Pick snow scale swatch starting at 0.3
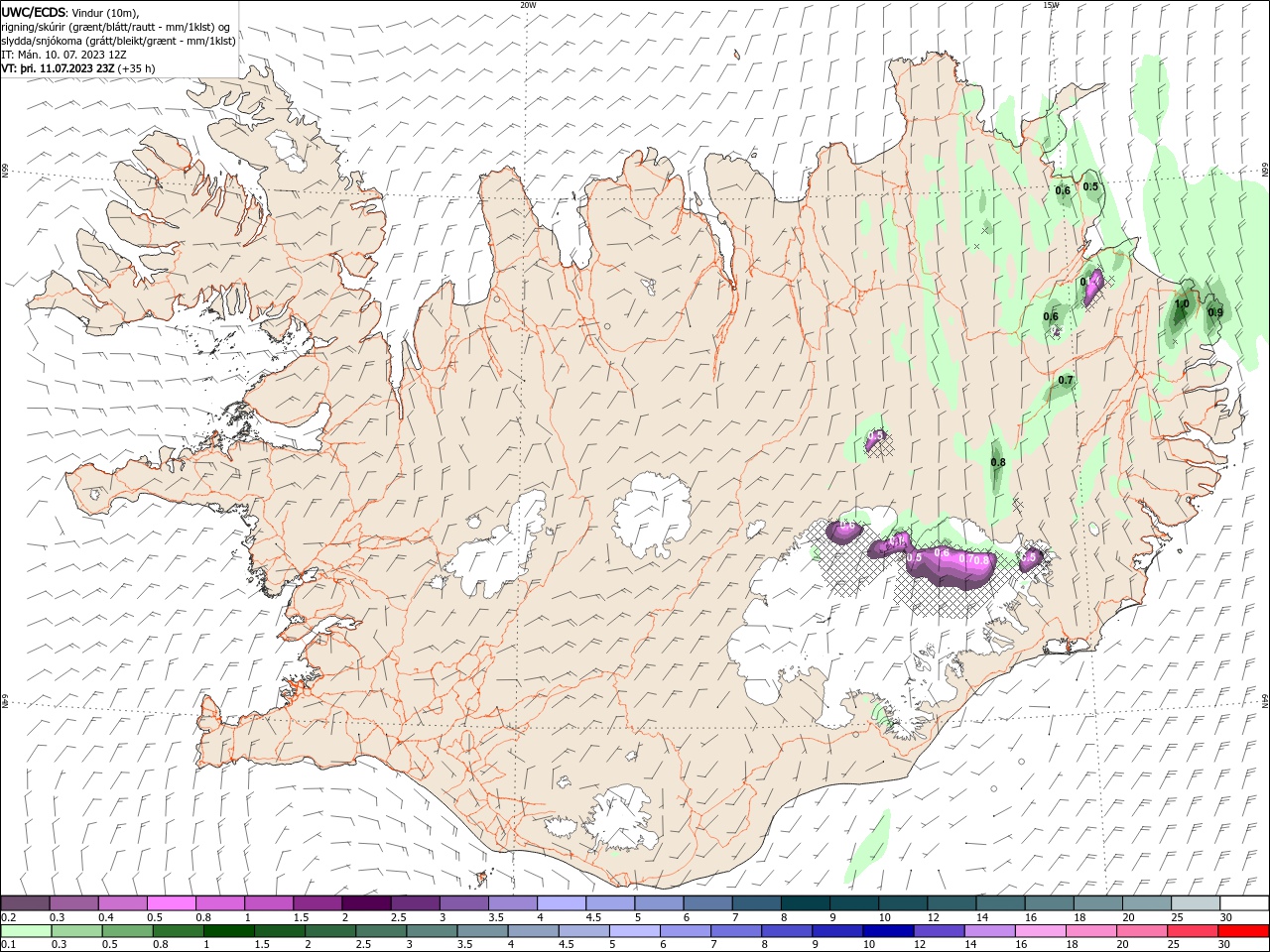The image size is (1270, 952). (x=73, y=903)
